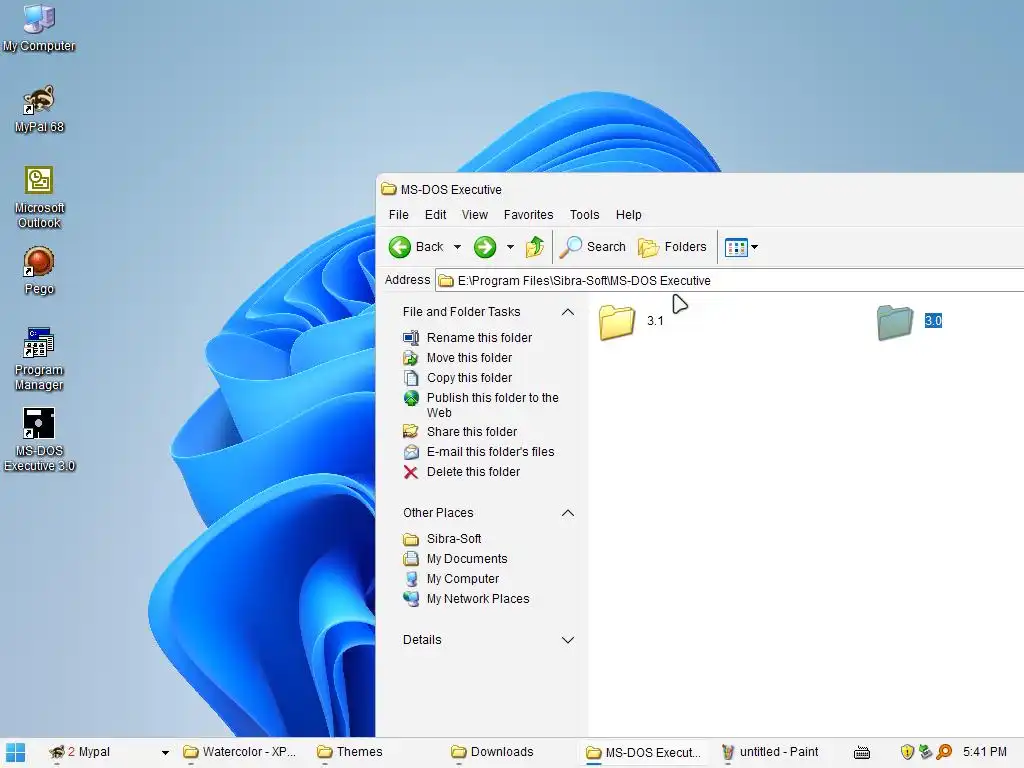Click the highlighted 3.0 folder label
Image resolution: width=1024 pixels, height=768 pixels.
click(x=933, y=321)
